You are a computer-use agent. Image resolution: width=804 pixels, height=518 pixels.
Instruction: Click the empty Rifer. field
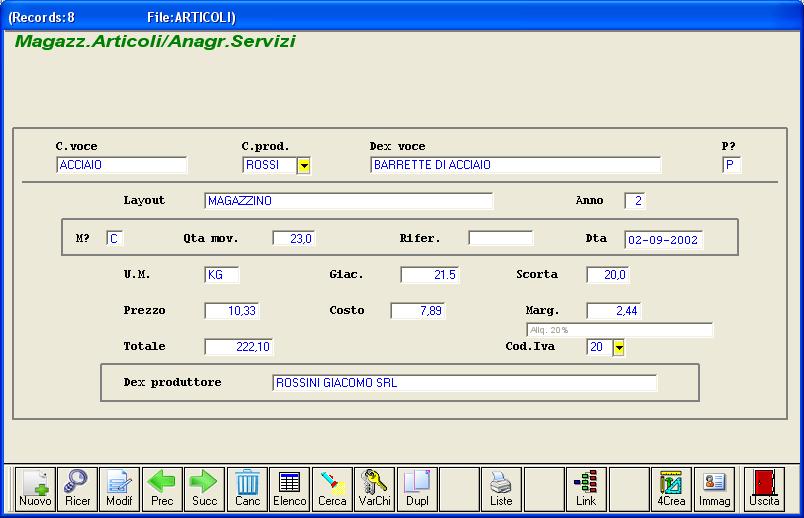pos(501,238)
